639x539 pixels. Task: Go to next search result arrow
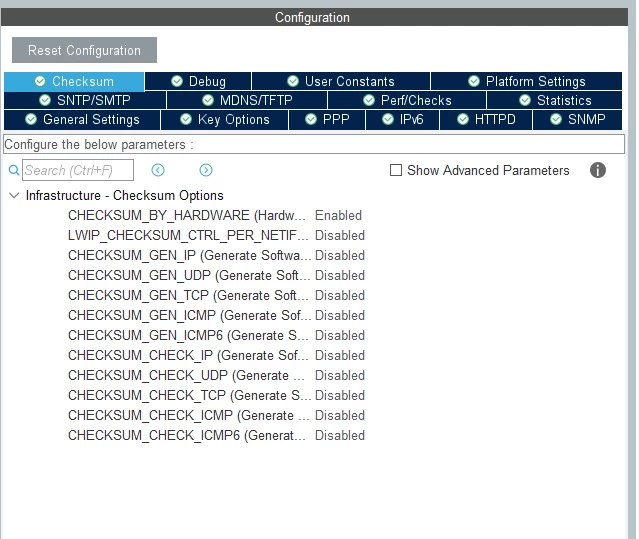coord(206,170)
